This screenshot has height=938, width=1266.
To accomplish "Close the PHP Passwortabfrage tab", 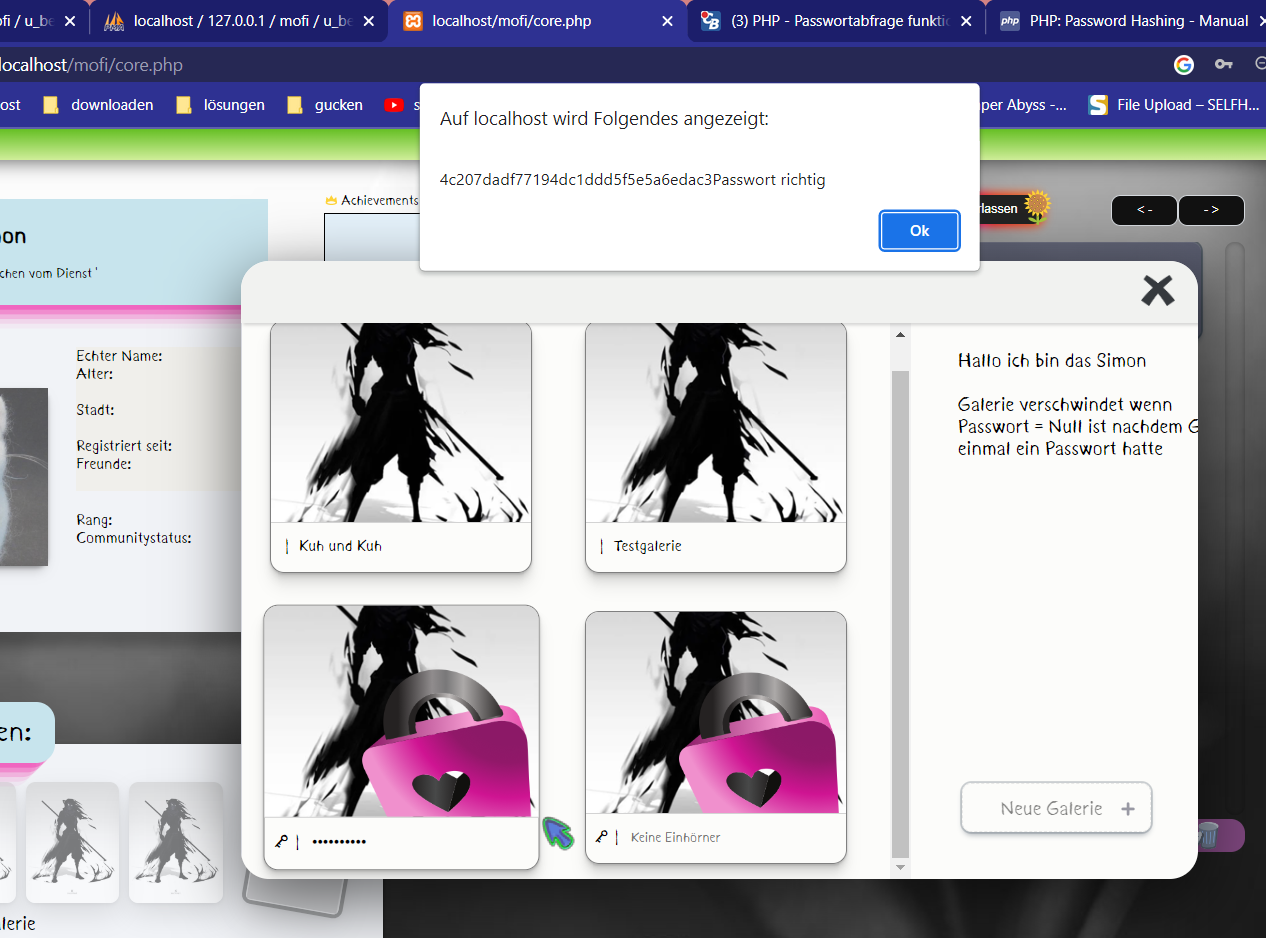I will pos(965,21).
